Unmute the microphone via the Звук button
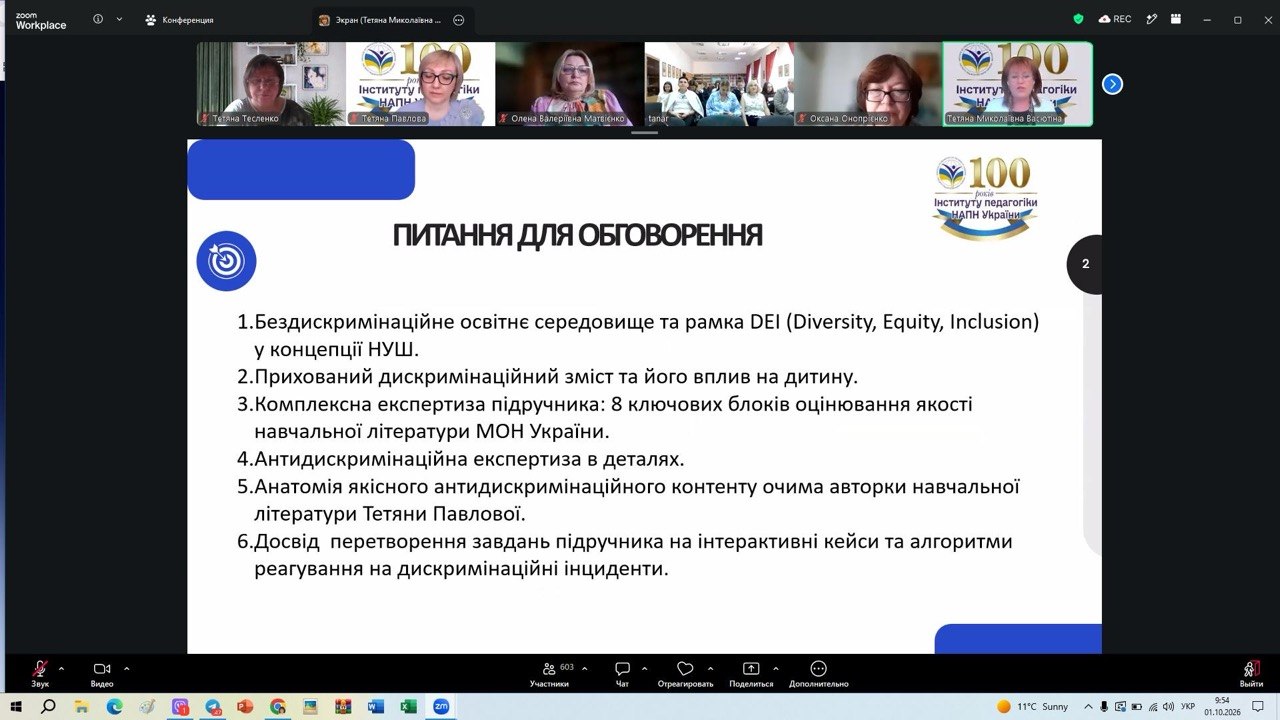The height and width of the screenshot is (720, 1280). click(40, 673)
